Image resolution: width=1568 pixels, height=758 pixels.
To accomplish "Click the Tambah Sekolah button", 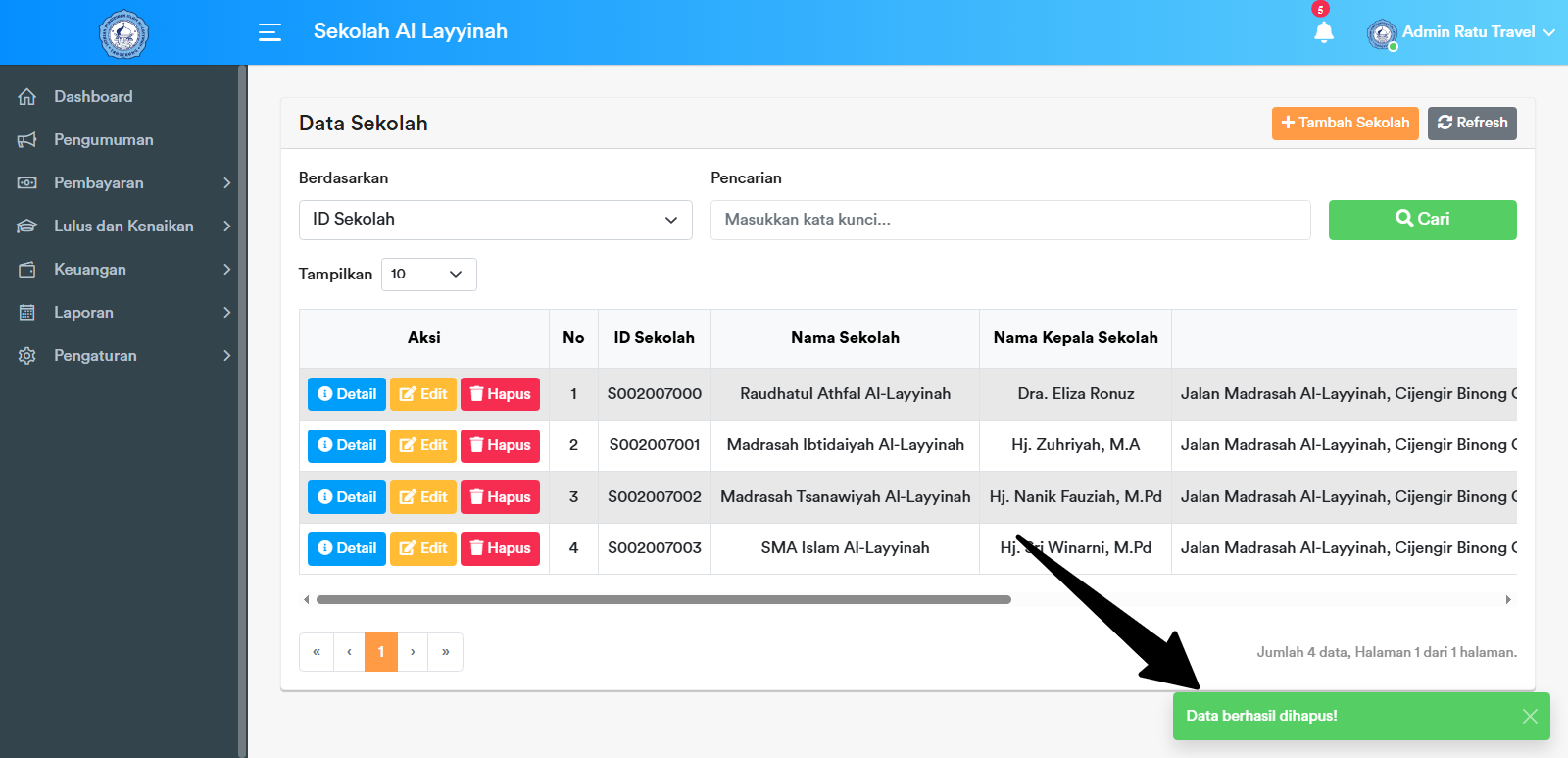I will (1345, 123).
